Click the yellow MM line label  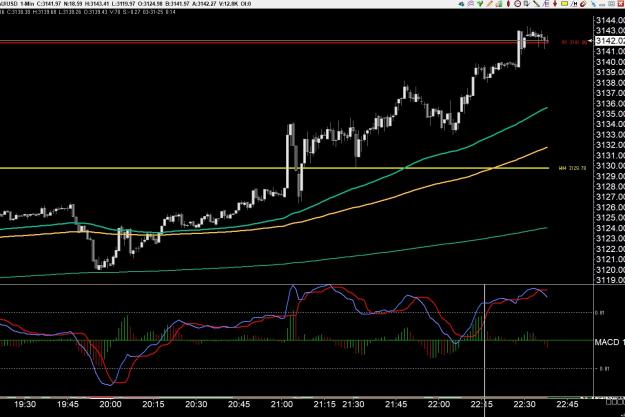click(x=572, y=168)
